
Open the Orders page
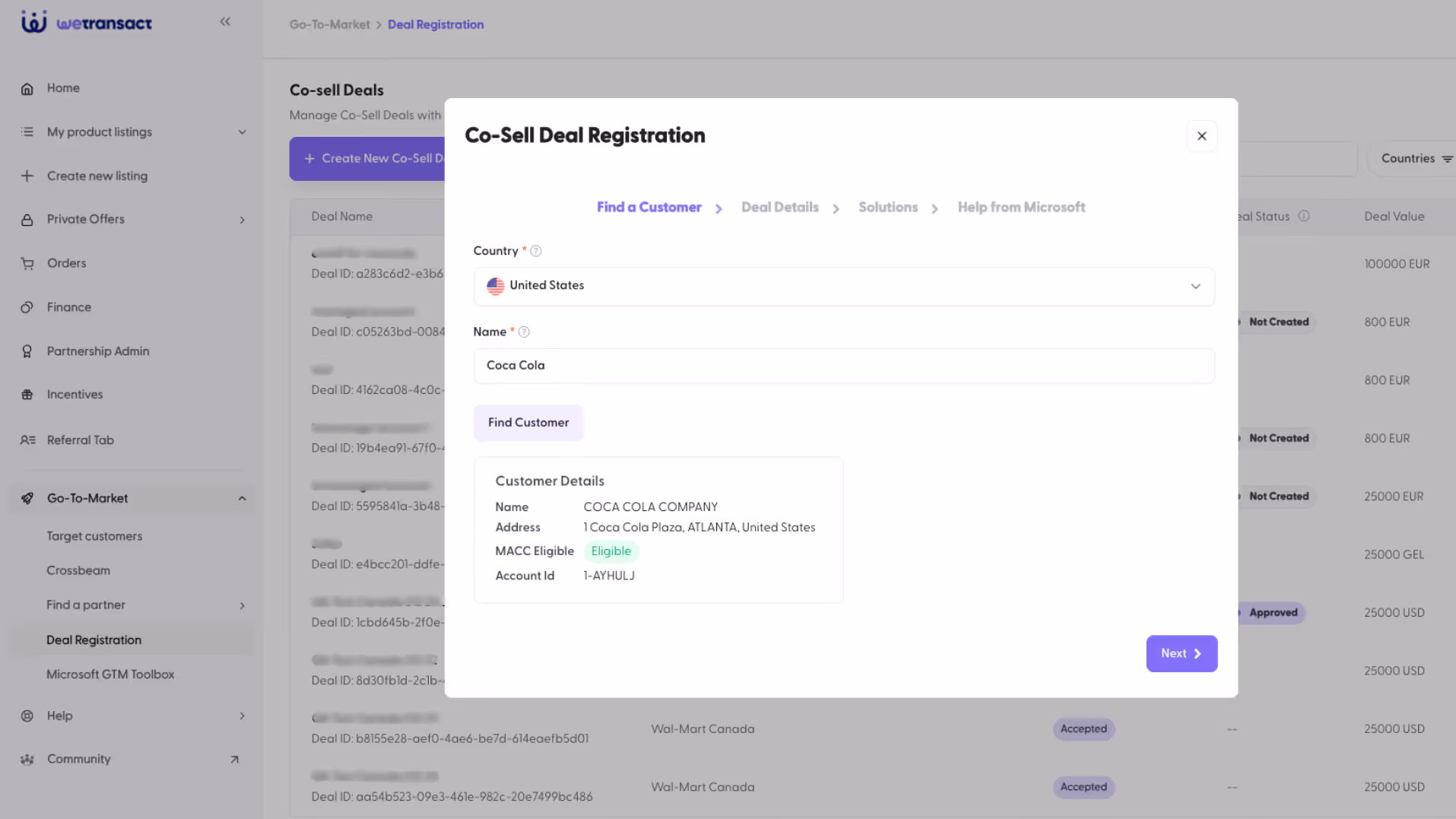coord(67,264)
